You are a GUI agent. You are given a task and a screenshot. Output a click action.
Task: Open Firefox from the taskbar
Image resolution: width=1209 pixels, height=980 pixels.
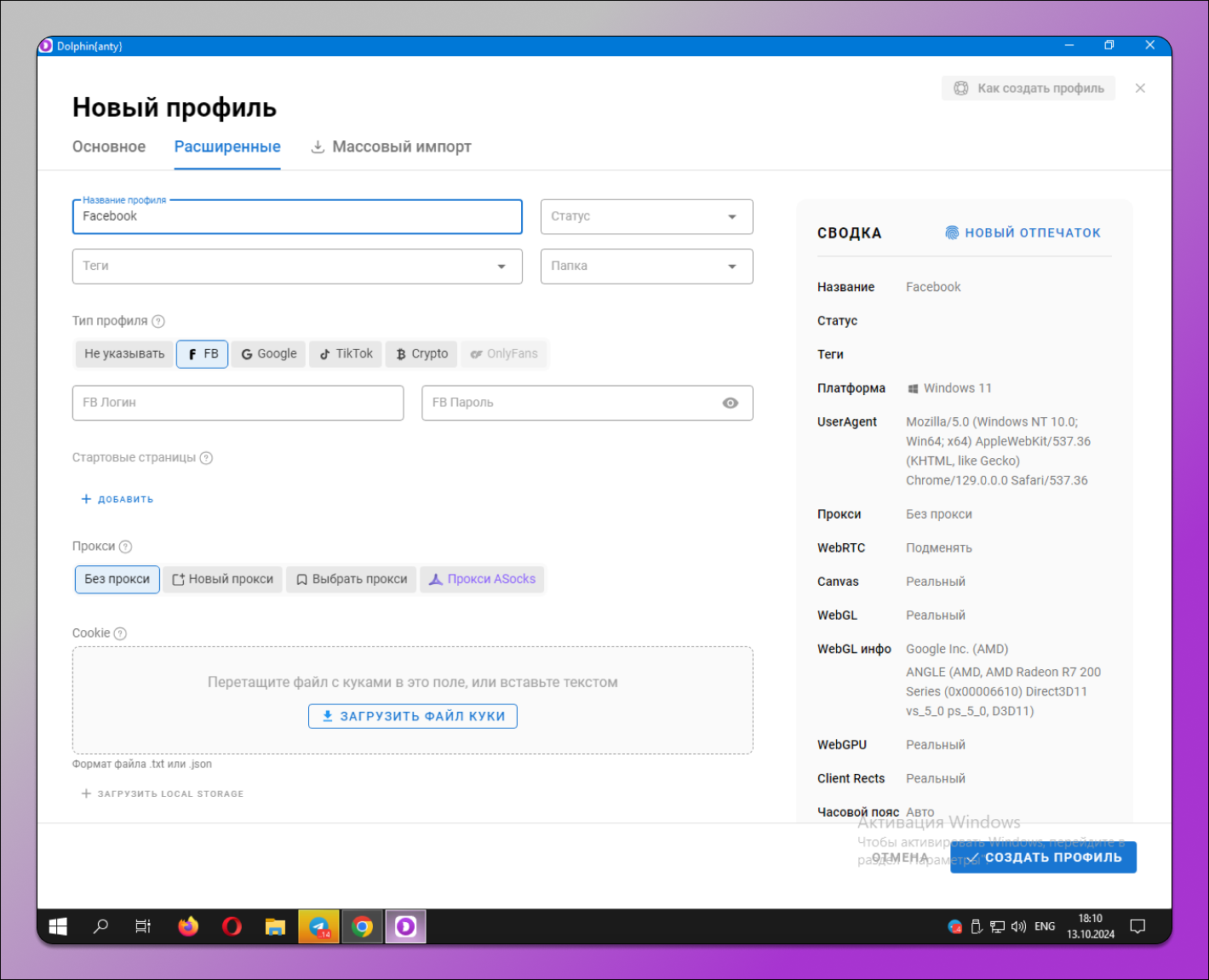pyautogui.click(x=188, y=926)
